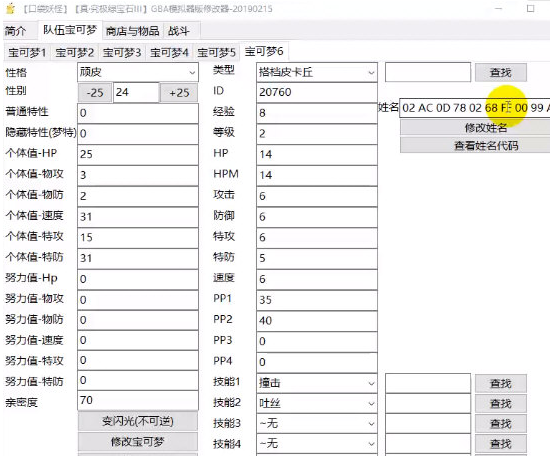The image size is (550, 456).
Task: Focus the 隐藏特性(梦特) input field
Action: pyautogui.click(x=138, y=133)
